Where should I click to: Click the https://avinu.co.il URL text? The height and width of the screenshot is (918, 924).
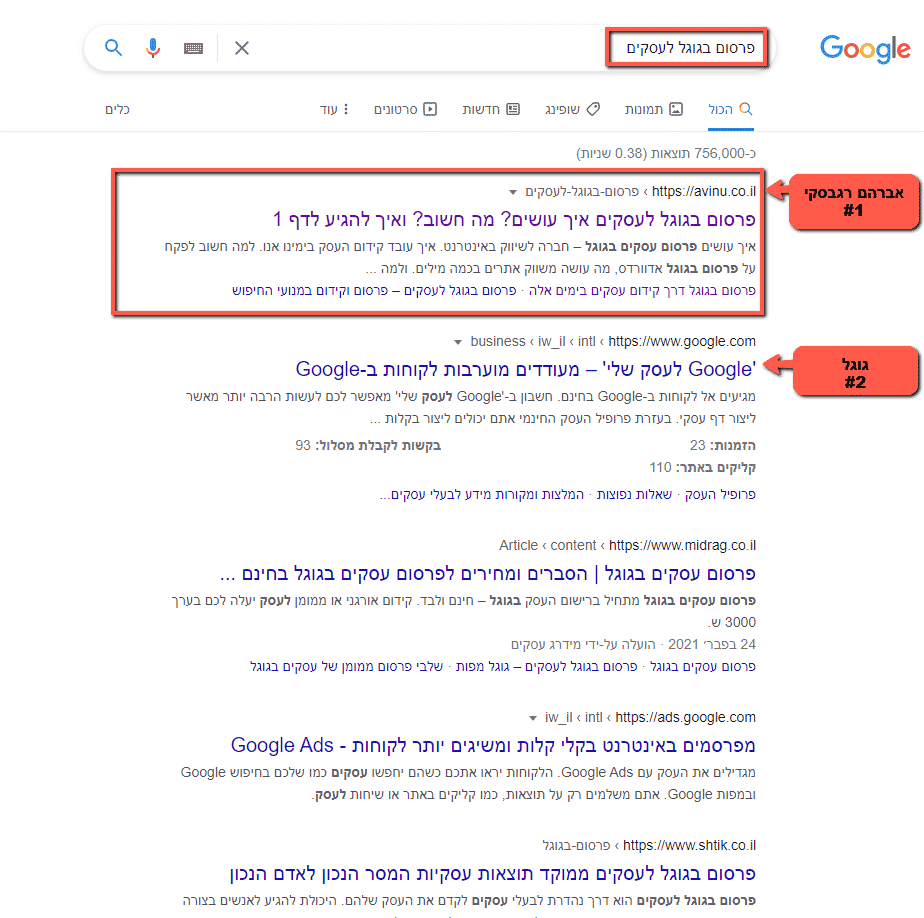click(704, 191)
